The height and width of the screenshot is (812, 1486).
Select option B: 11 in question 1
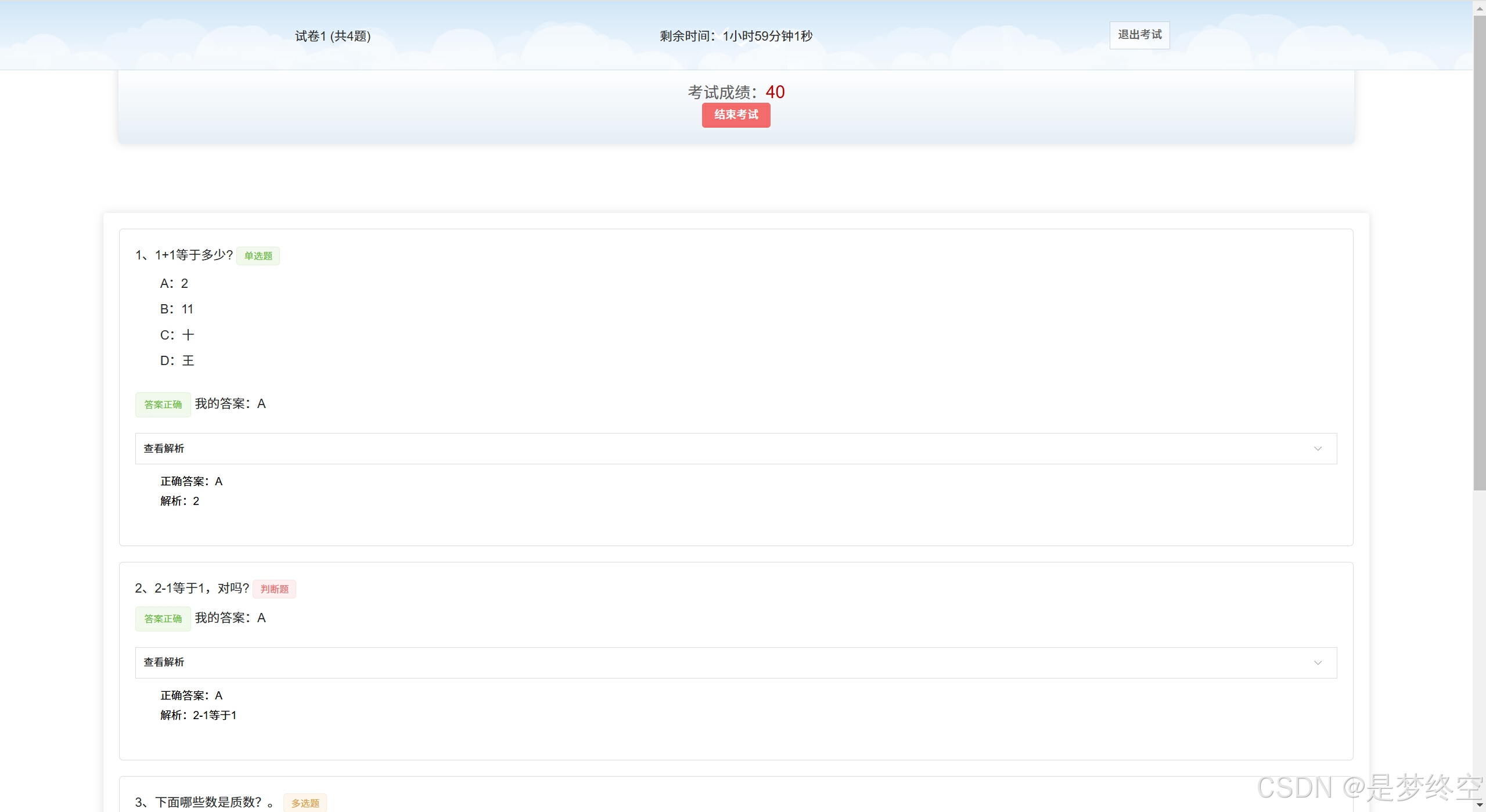point(177,309)
